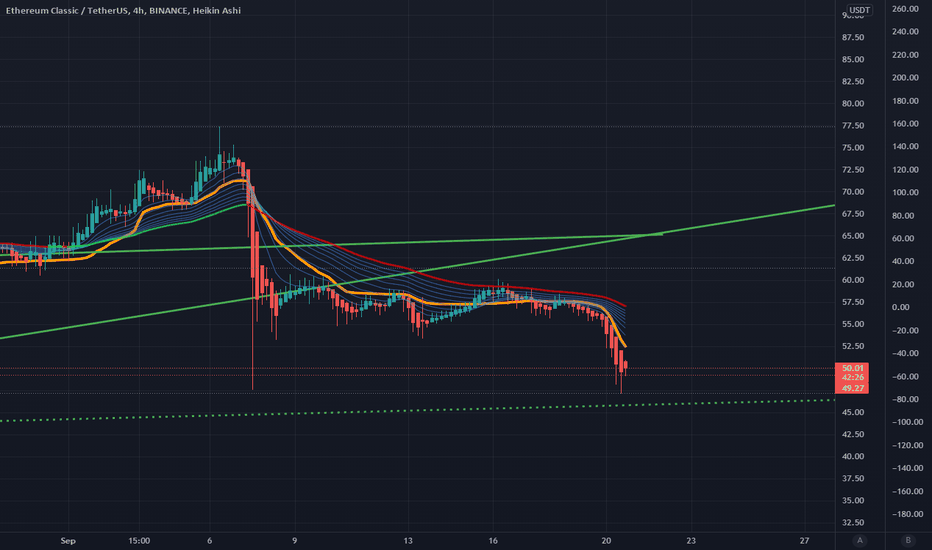This screenshot has height=550, width=932.
Task: Click the 65.00 price axis label
Action: [x=853, y=235]
